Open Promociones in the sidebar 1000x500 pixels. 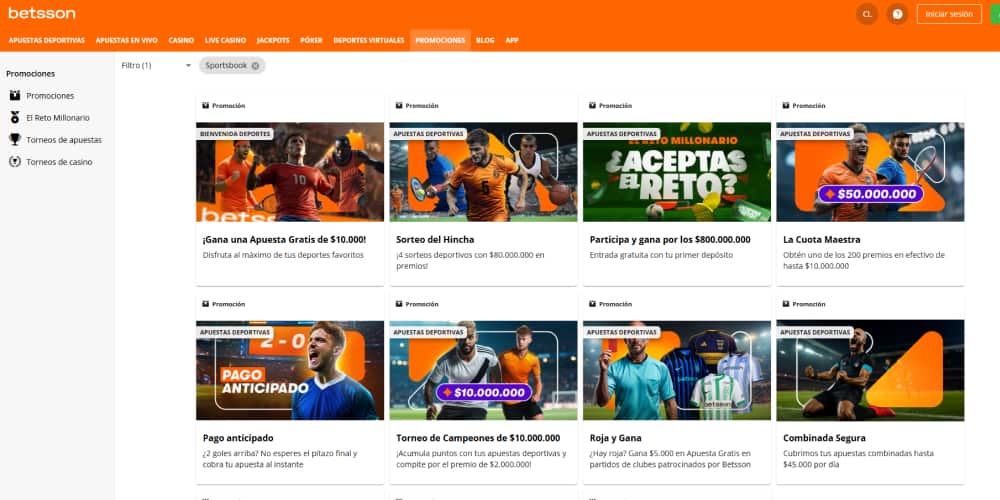(50, 96)
